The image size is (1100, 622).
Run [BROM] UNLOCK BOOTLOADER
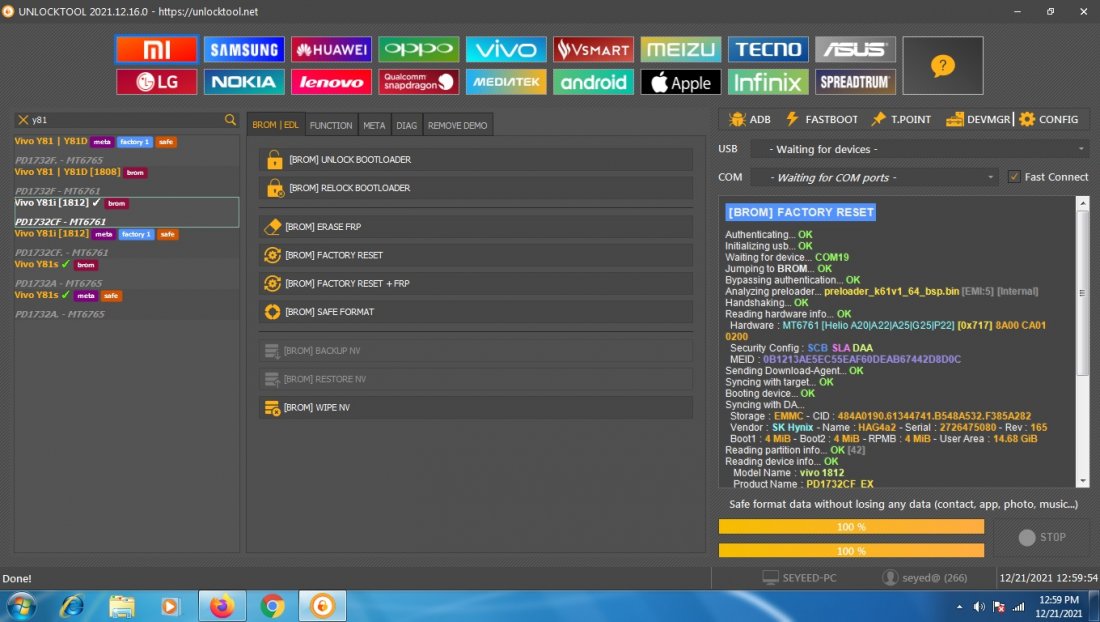(x=476, y=159)
